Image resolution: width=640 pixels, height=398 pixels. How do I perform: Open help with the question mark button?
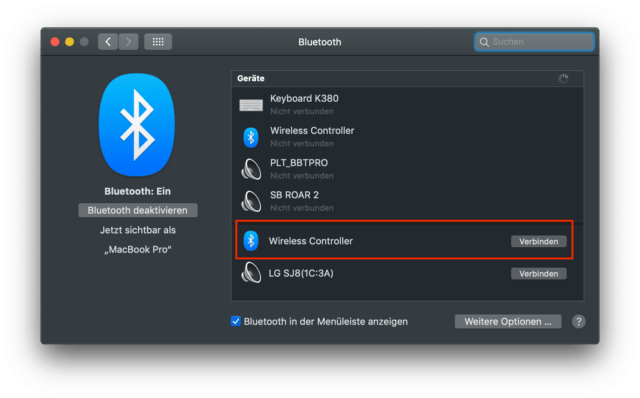[578, 322]
